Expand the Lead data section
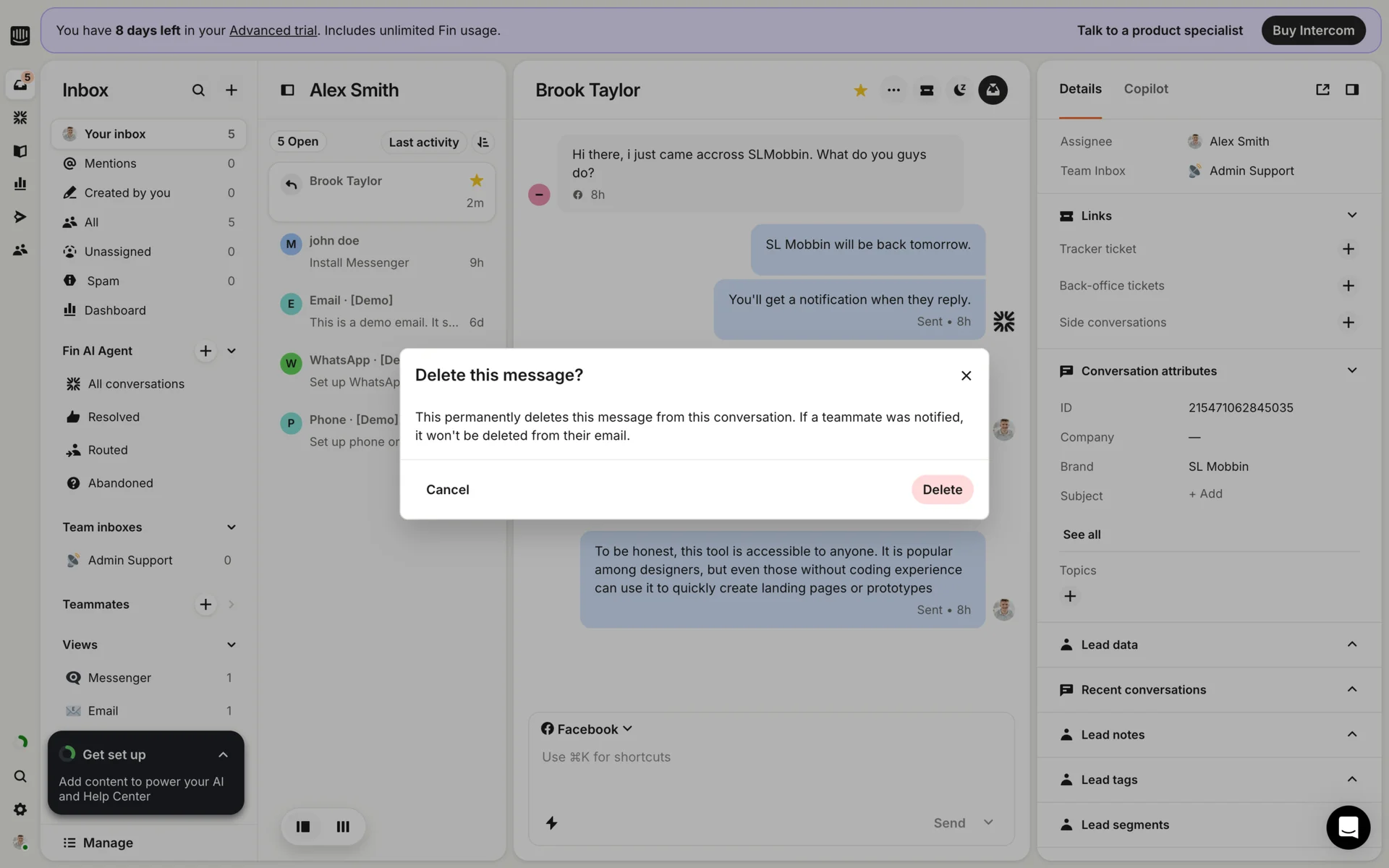Image resolution: width=1389 pixels, height=868 pixels. coord(1351,644)
